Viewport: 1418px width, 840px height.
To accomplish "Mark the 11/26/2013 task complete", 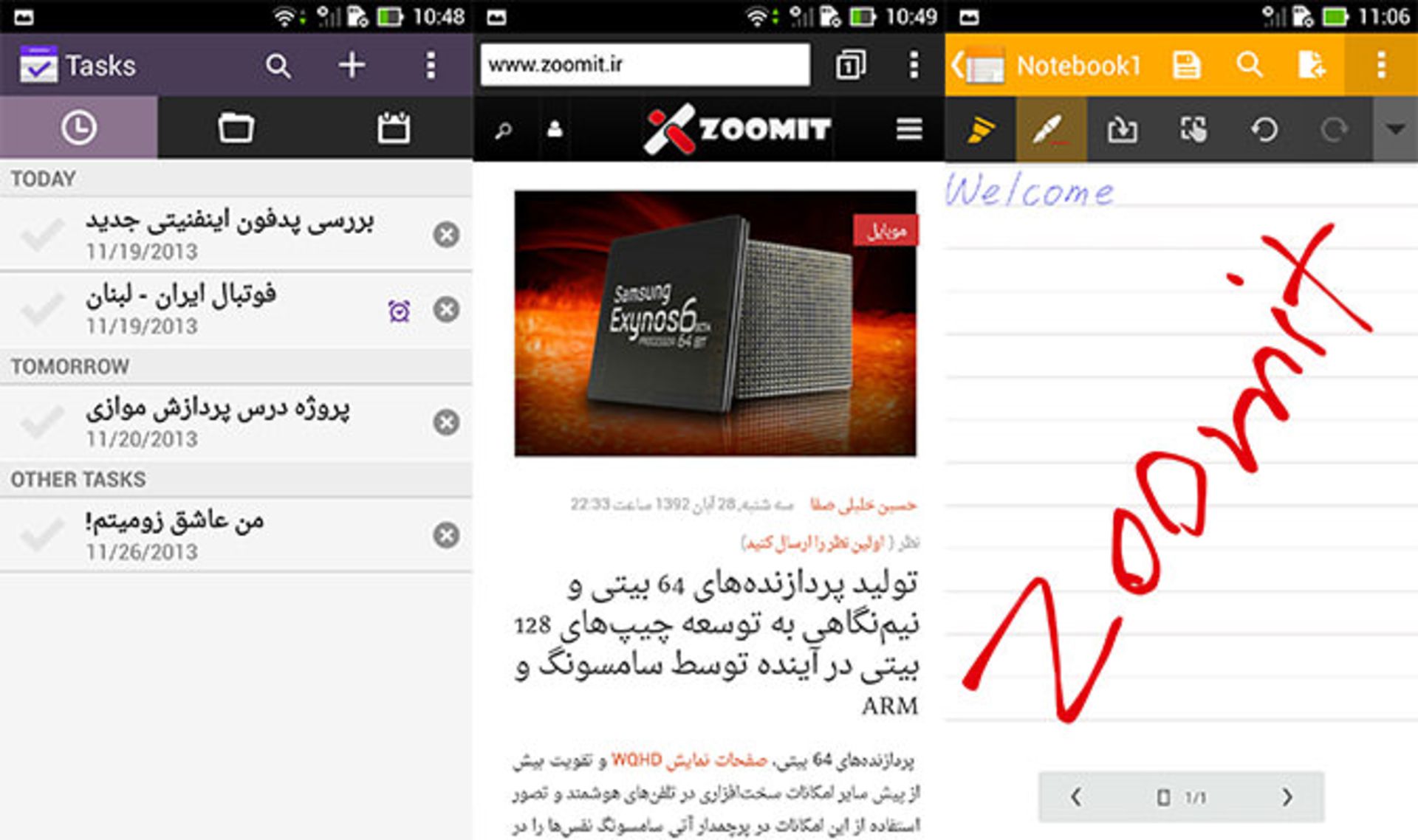I will (x=42, y=535).
